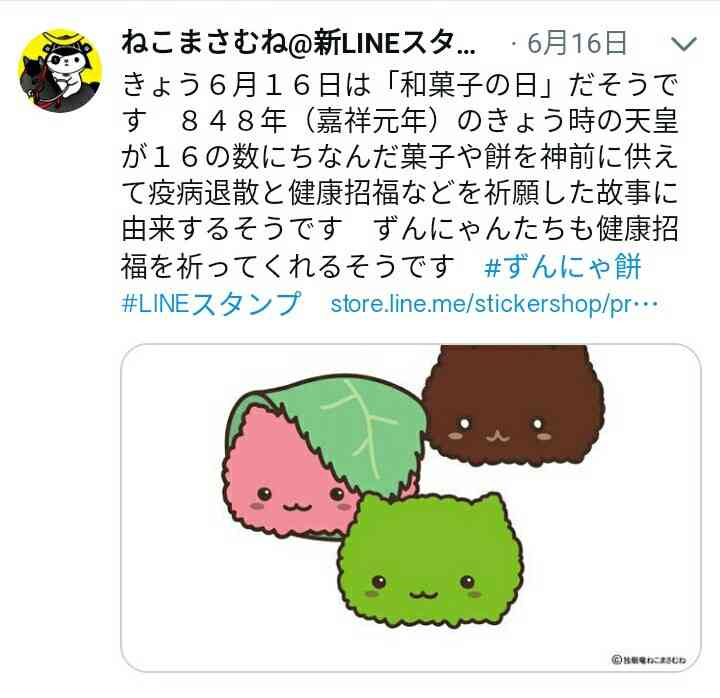Click the green cat's face

[423, 588]
